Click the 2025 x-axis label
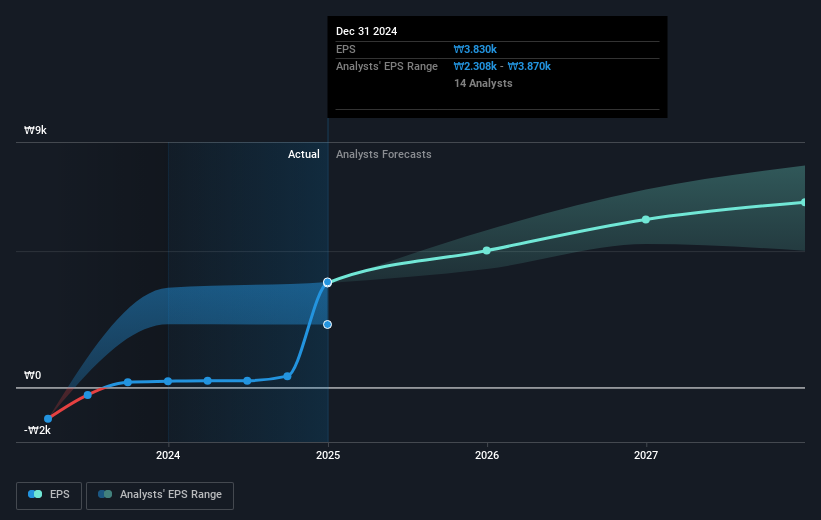This screenshot has width=821, height=520. (x=328, y=455)
